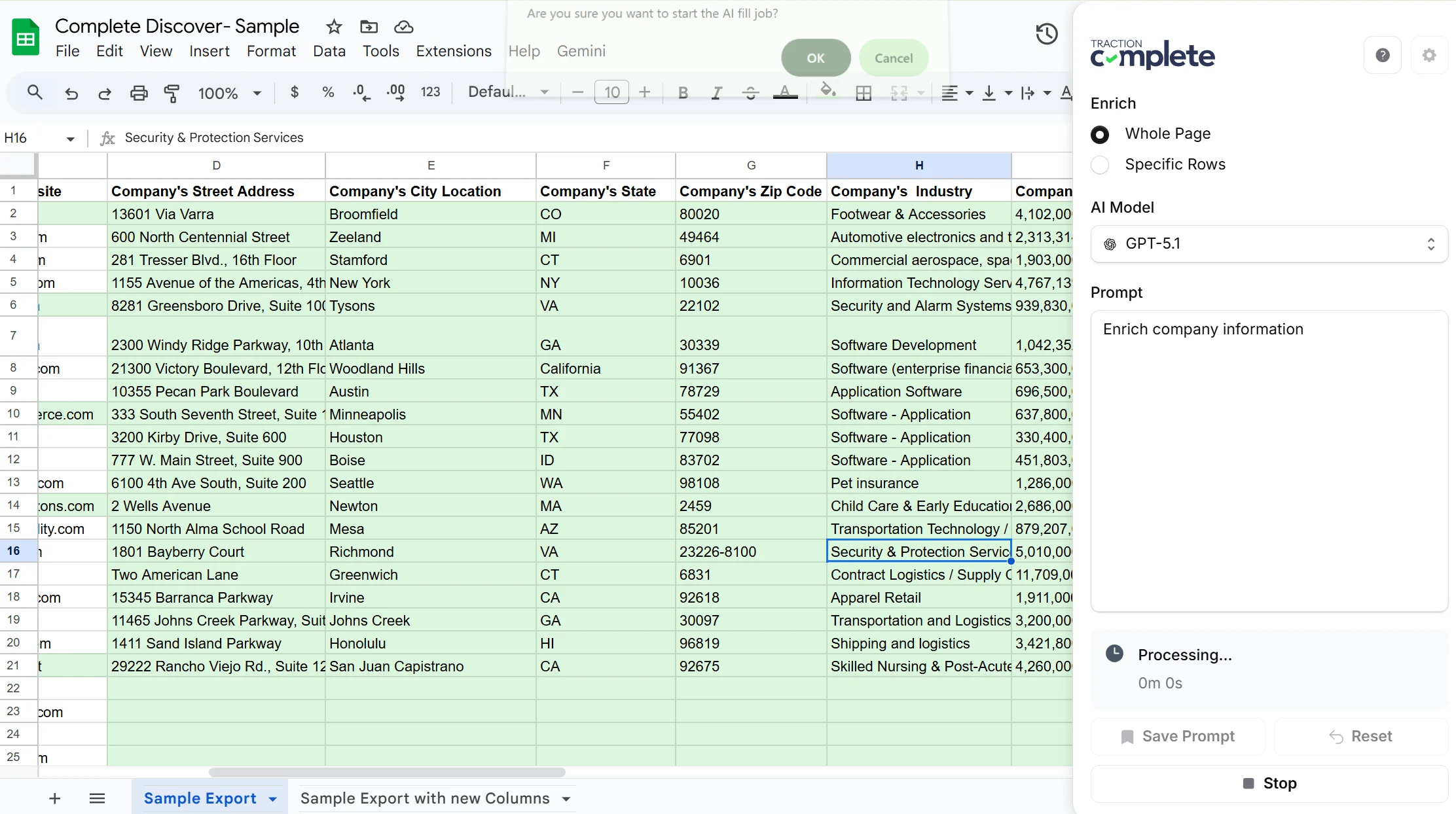1456x814 pixels.
Task: Click the strikethrough formatting icon
Action: (750, 93)
